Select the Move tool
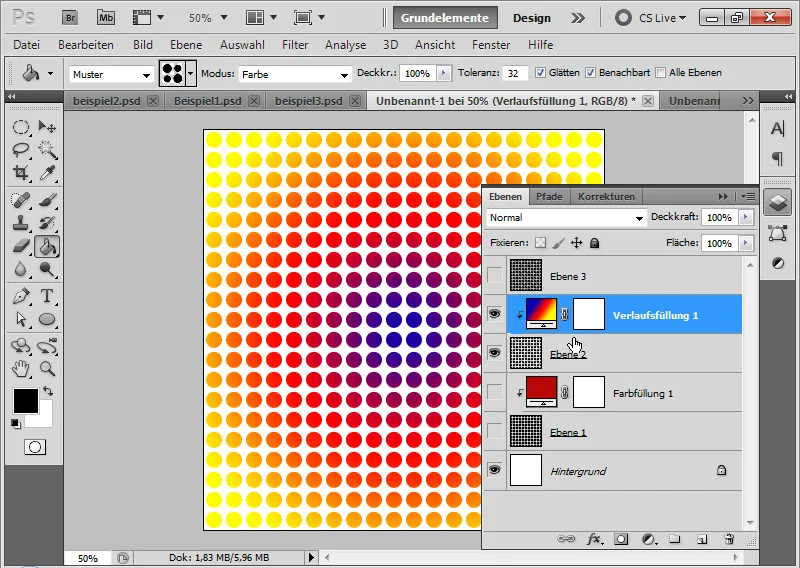Screen dimensions: 800x568 tap(47, 127)
